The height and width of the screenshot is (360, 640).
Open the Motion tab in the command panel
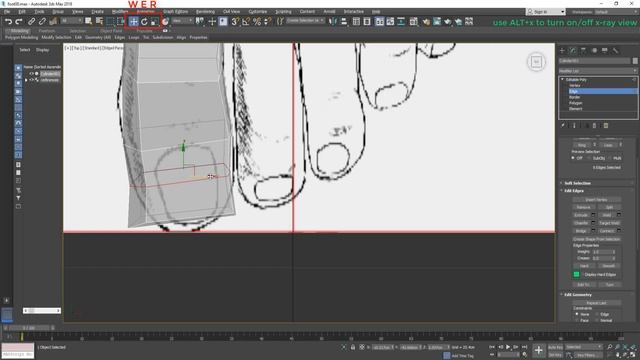[x=594, y=51]
